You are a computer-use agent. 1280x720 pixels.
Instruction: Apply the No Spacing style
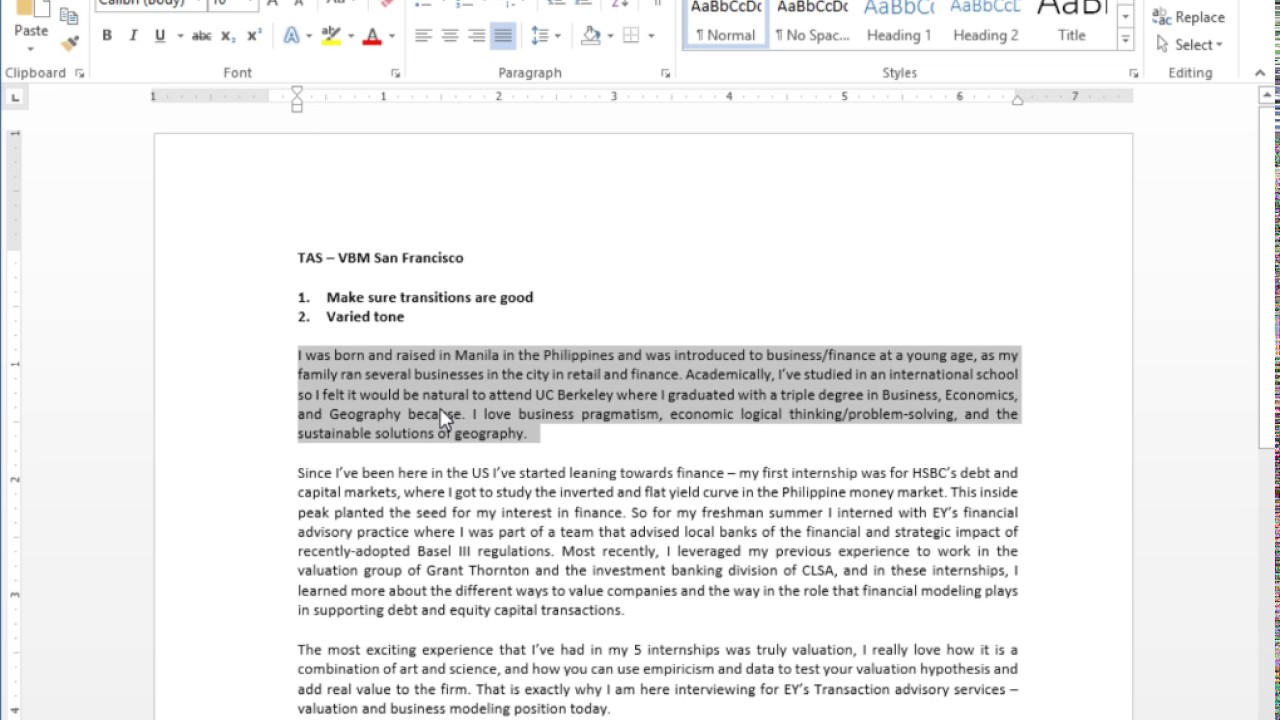812,23
